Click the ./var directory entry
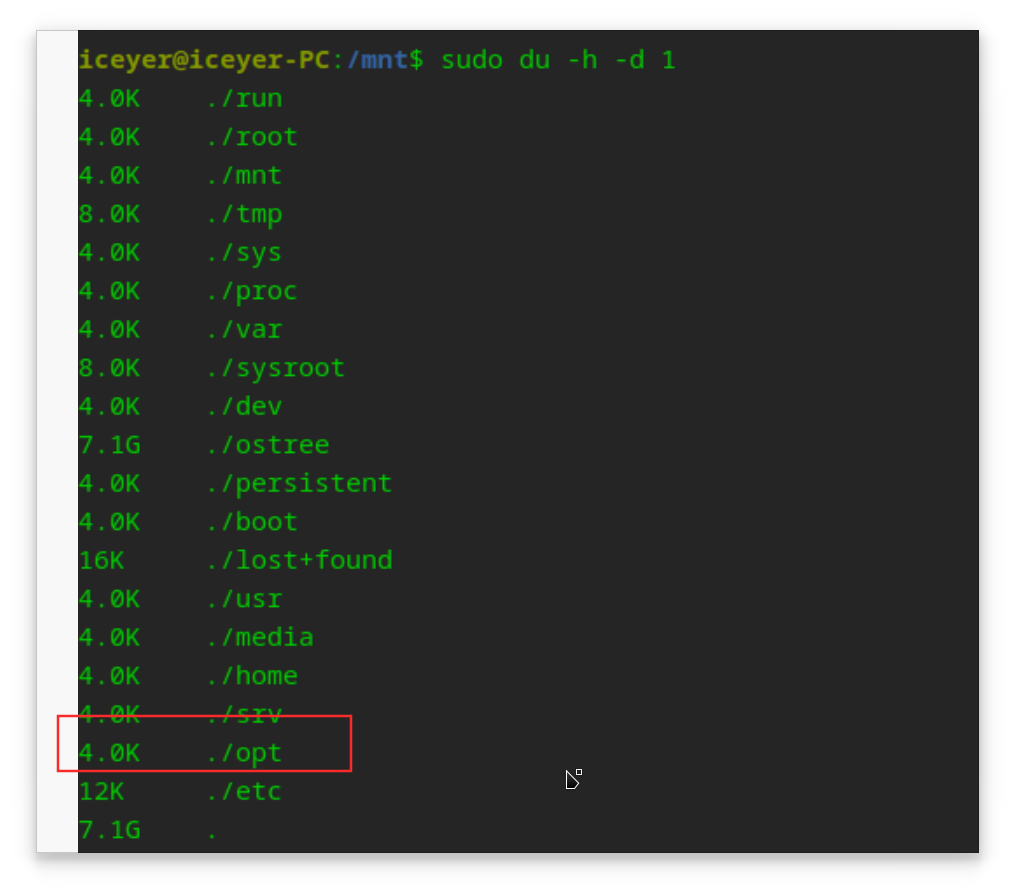The width and height of the screenshot is (1015, 895). point(243,330)
